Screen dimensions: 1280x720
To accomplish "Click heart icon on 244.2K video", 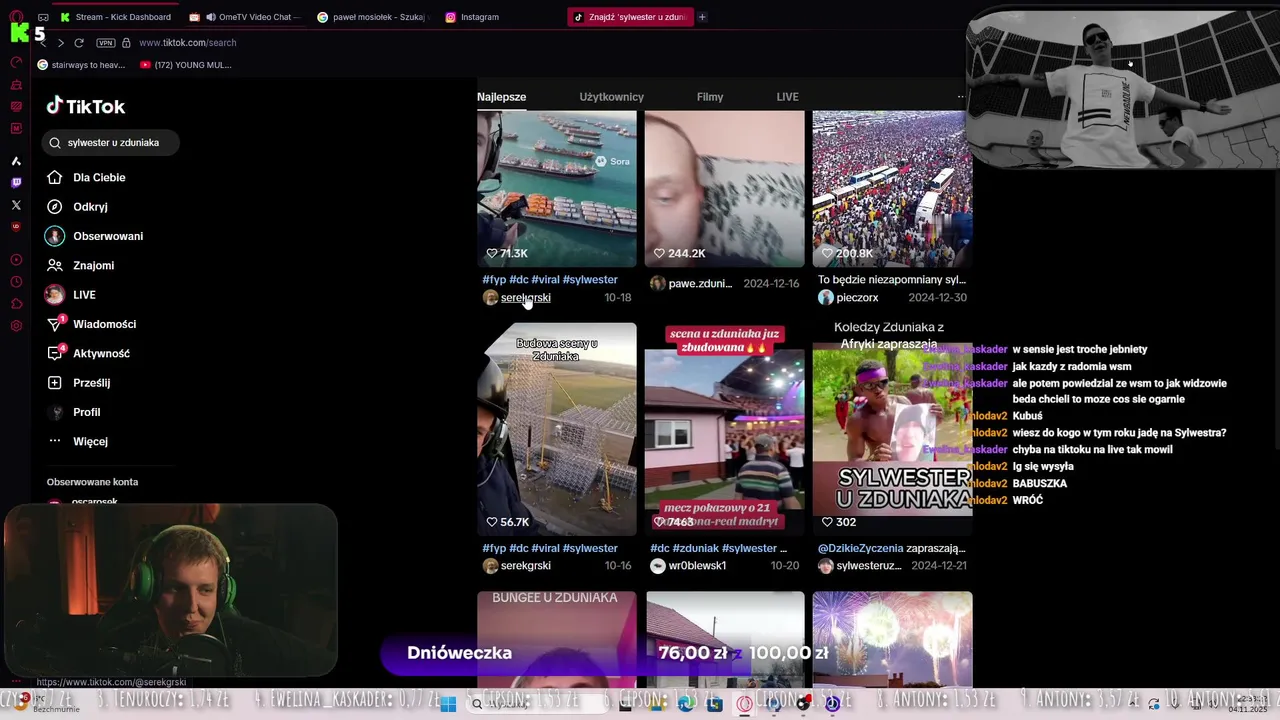I will pos(659,253).
